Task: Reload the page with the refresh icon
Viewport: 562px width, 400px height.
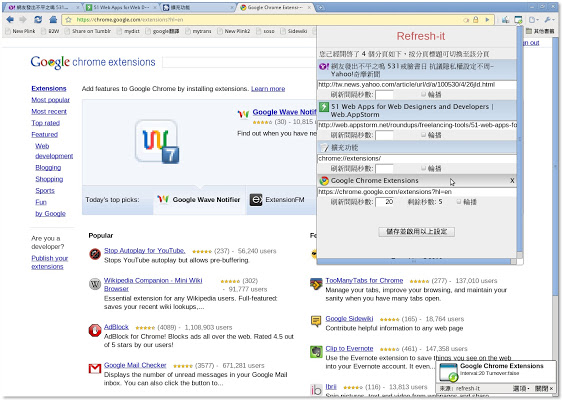Action: [x=38, y=20]
